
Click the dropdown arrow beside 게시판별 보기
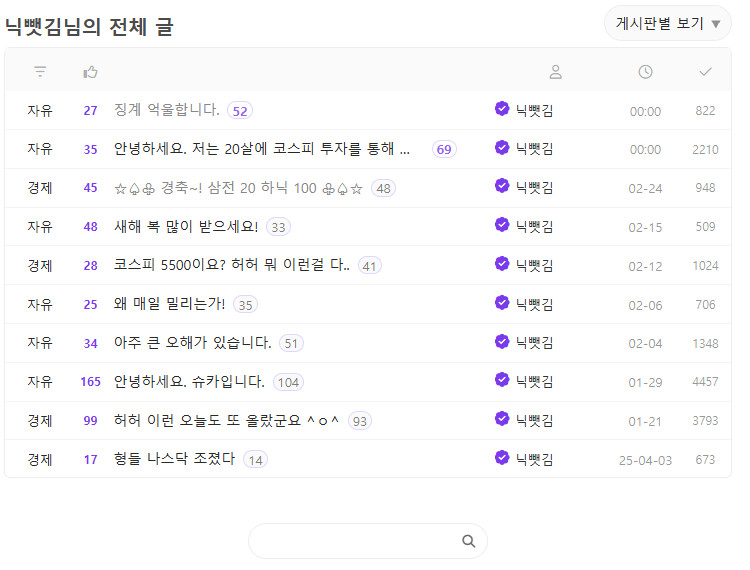pyautogui.click(x=716, y=24)
